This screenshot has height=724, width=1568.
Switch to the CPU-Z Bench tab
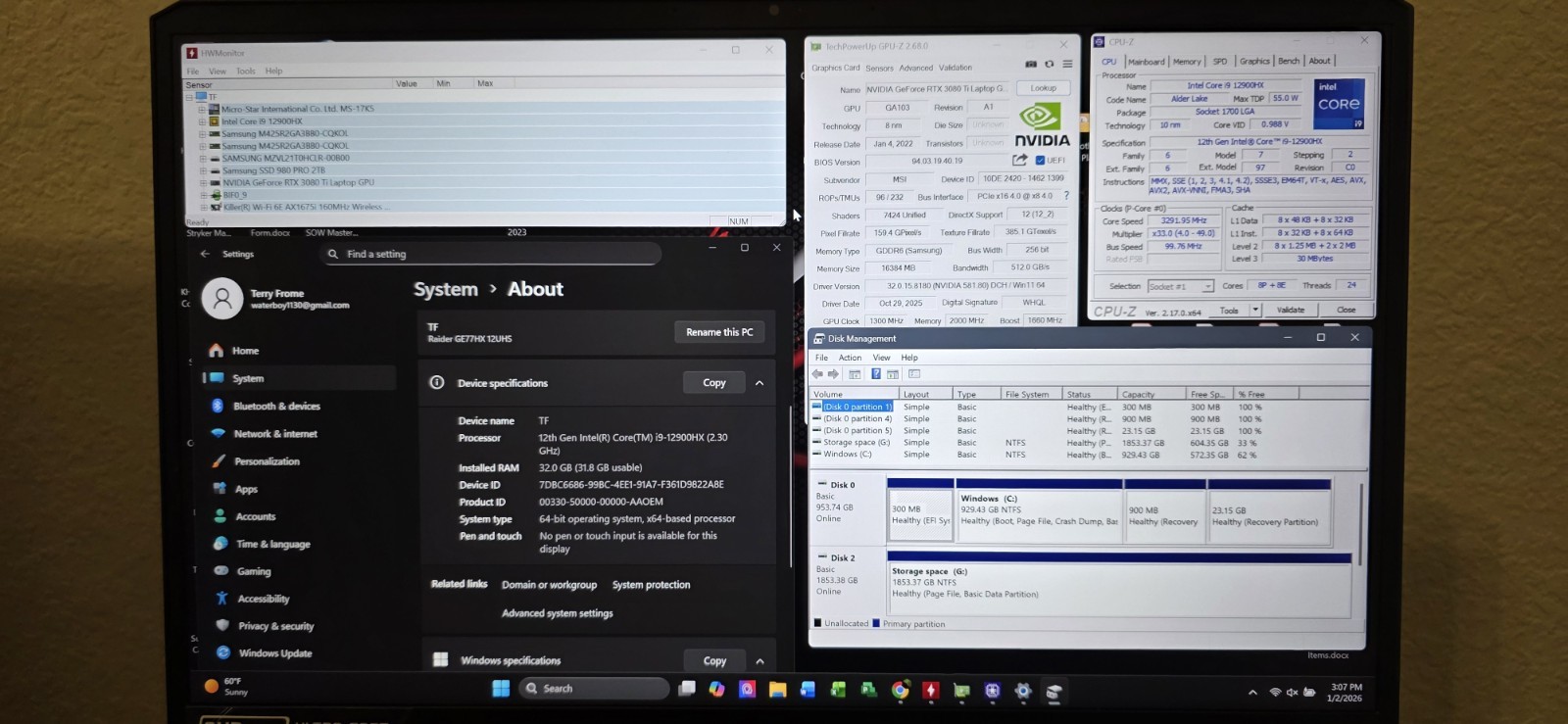point(1289,61)
